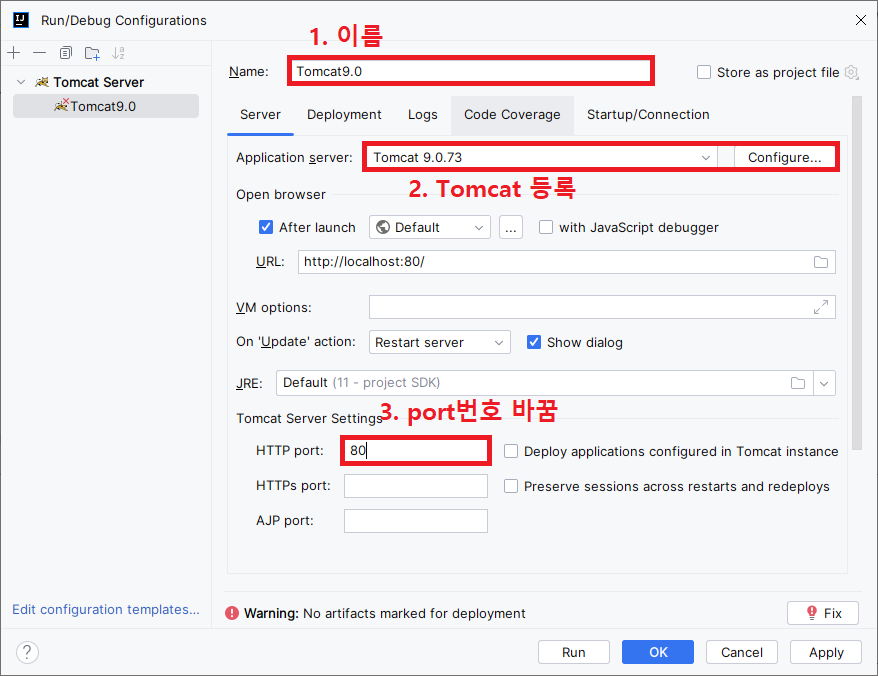Switch to the Deployment tab
This screenshot has height=676, width=878.
click(x=344, y=115)
